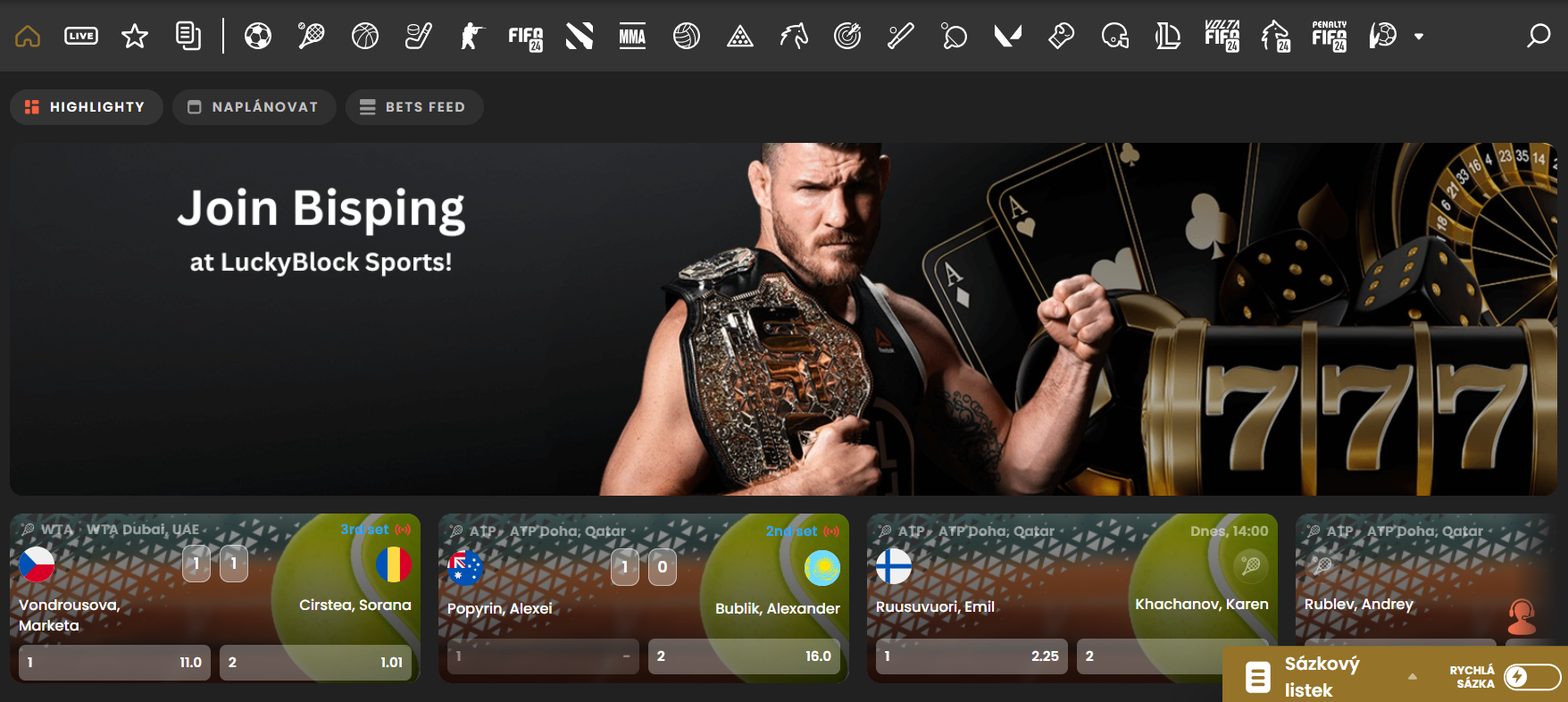Viewport: 1568px width, 702px height.
Task: Click the suspended Popyrin odds button
Action: coord(543,656)
